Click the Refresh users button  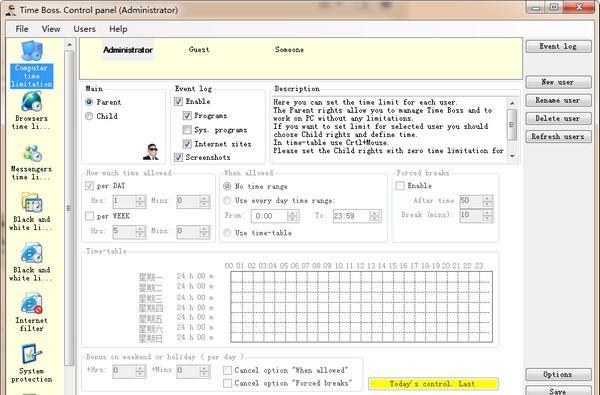coord(558,137)
